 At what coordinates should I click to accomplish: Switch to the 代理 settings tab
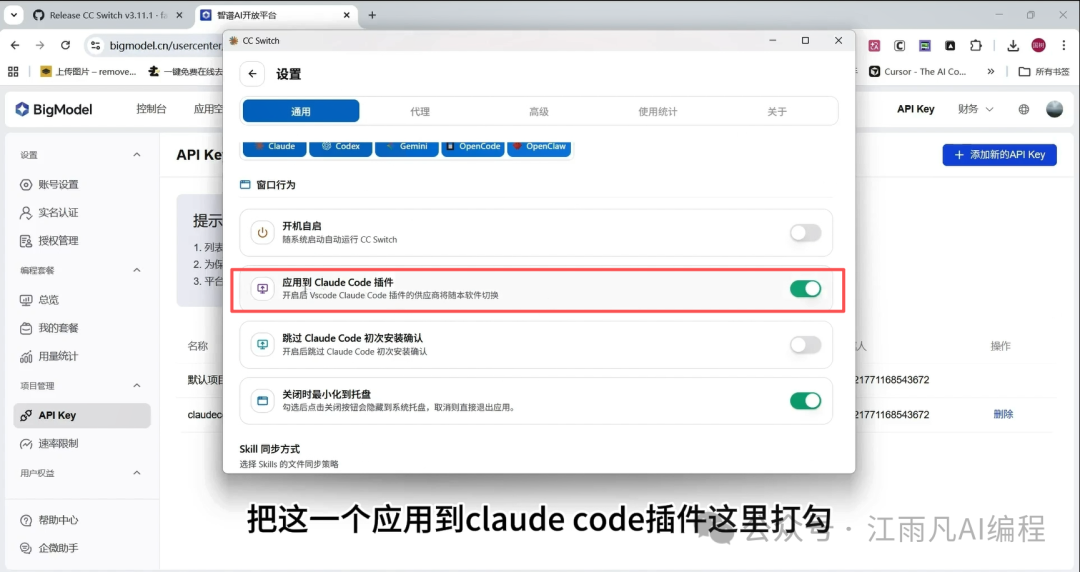tap(419, 111)
